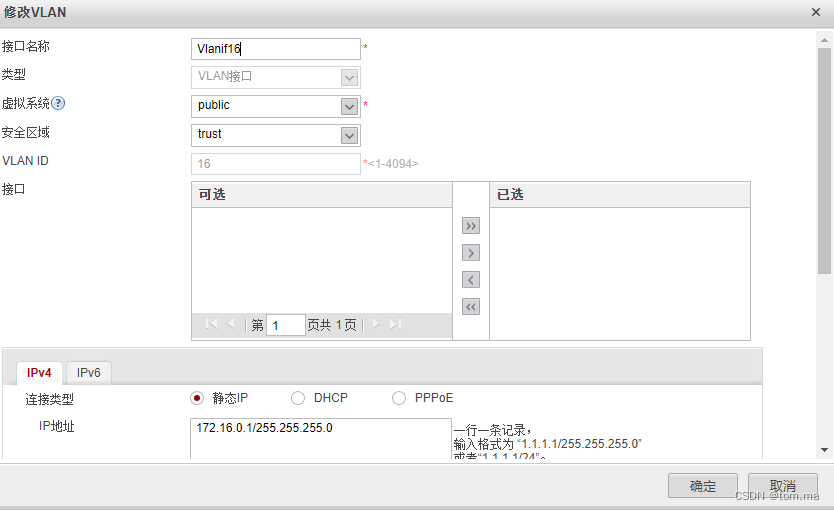This screenshot has height=510, width=834.
Task: Click the VLAN ID field showing 16
Action: 276,164
